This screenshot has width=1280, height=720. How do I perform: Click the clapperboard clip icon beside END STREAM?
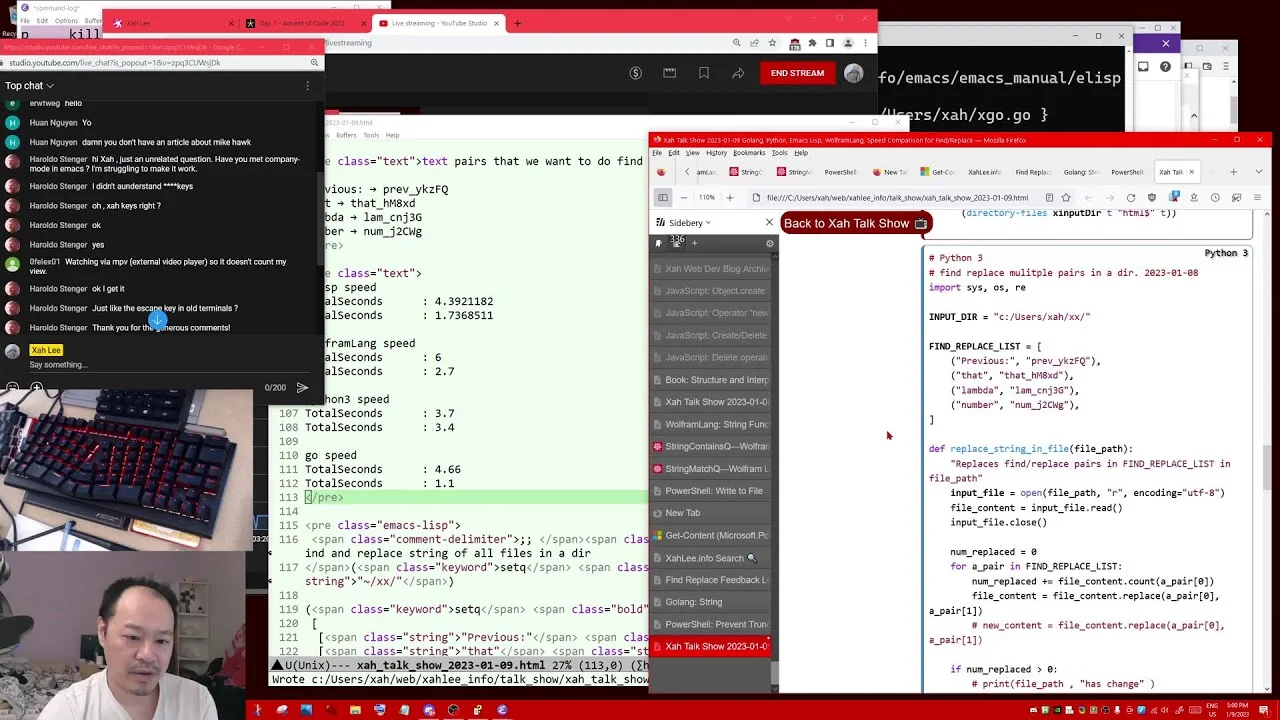[x=670, y=73]
